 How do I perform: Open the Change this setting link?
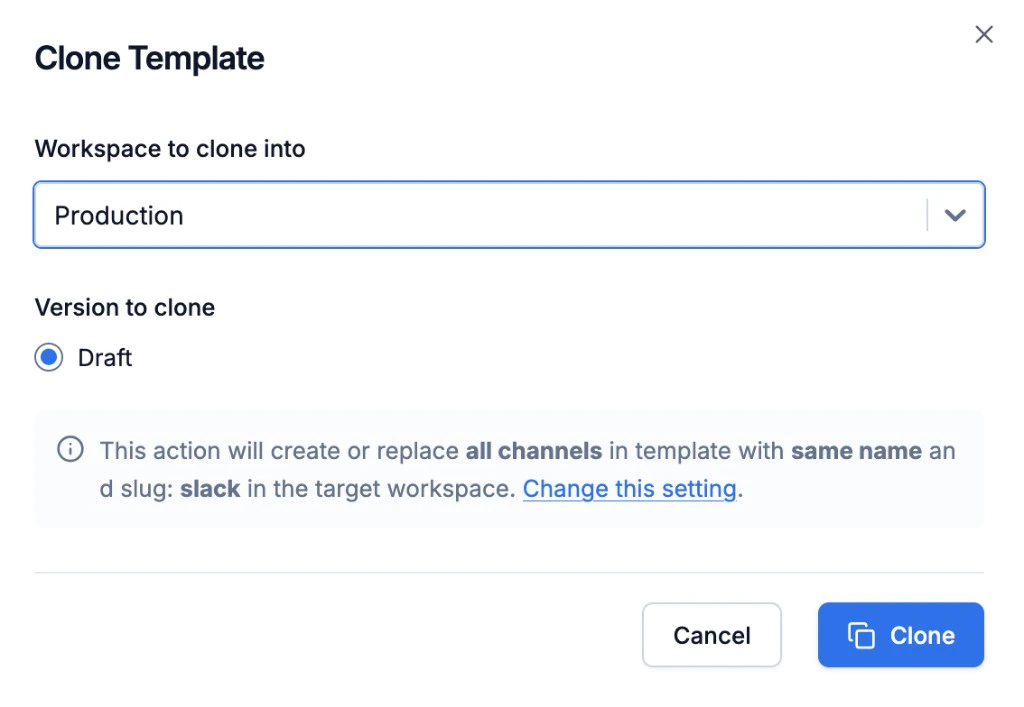629,489
